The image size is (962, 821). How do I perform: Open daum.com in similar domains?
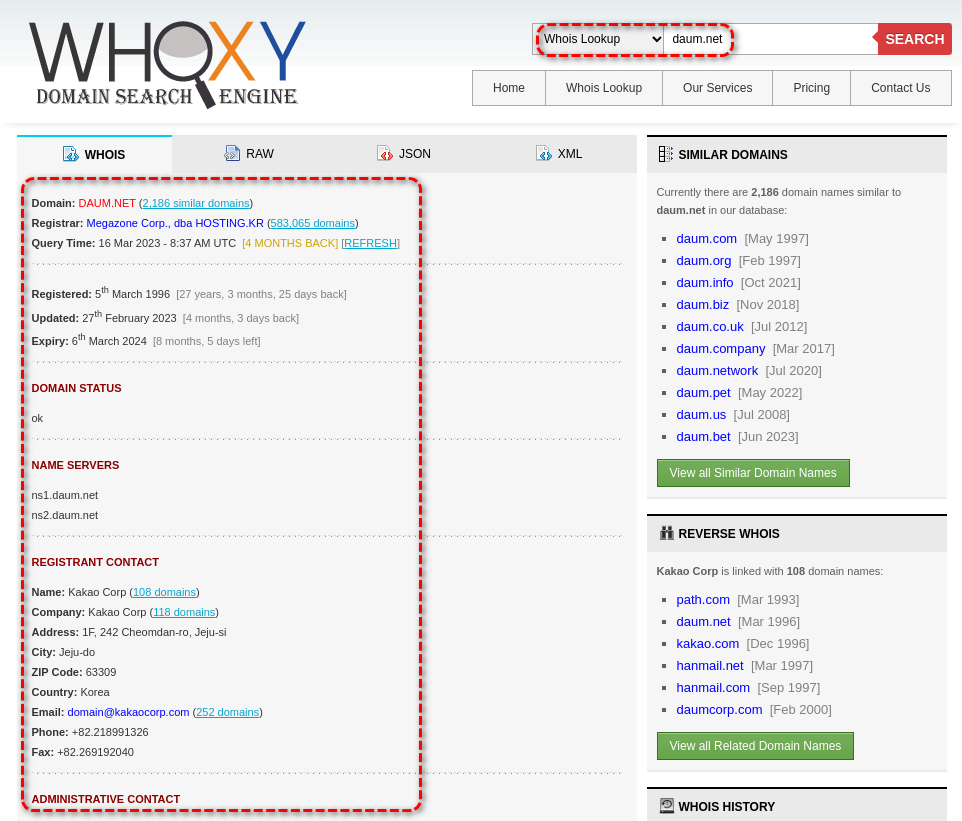(706, 239)
